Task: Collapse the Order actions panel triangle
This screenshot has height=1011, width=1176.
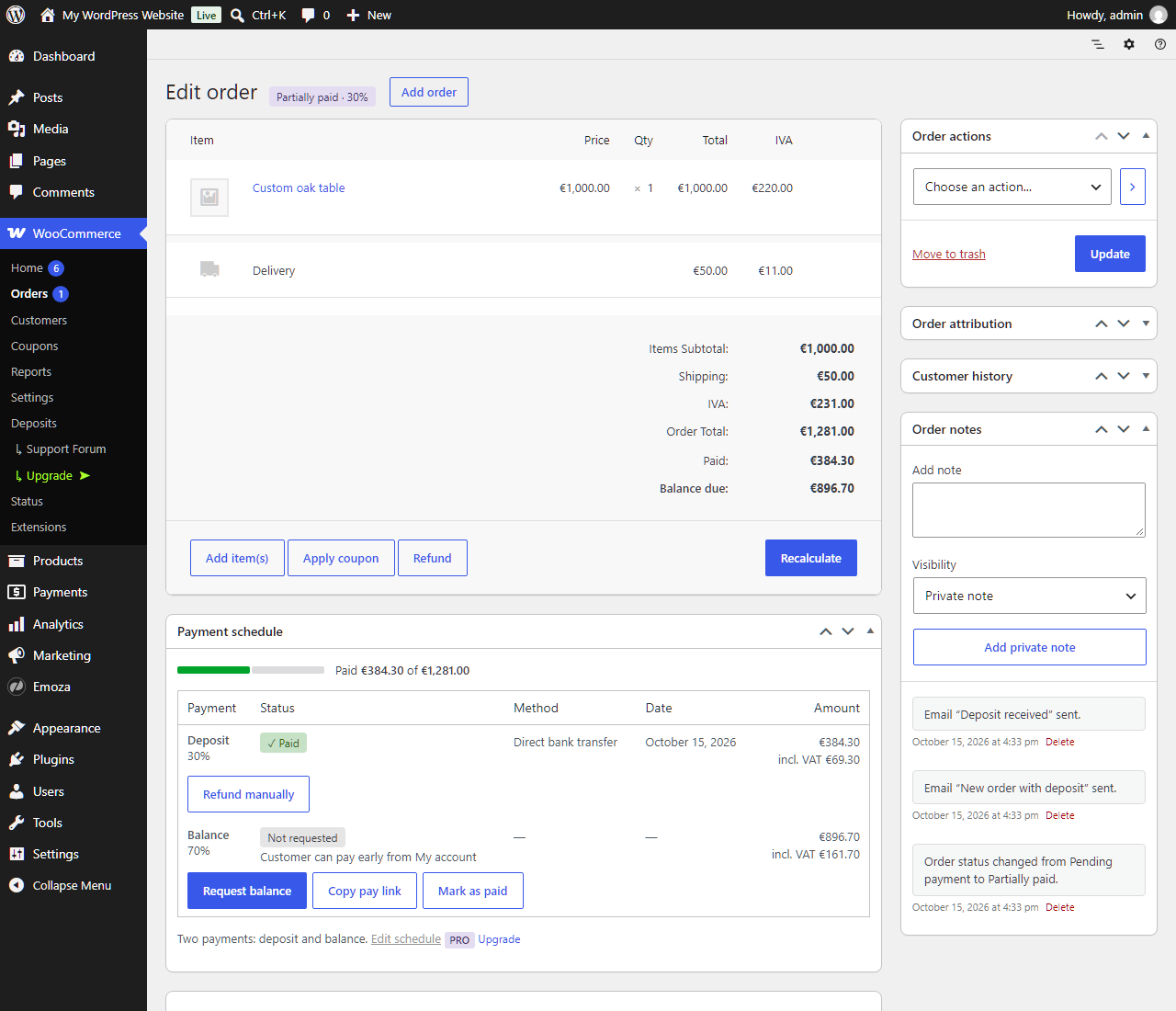Action: point(1146,136)
